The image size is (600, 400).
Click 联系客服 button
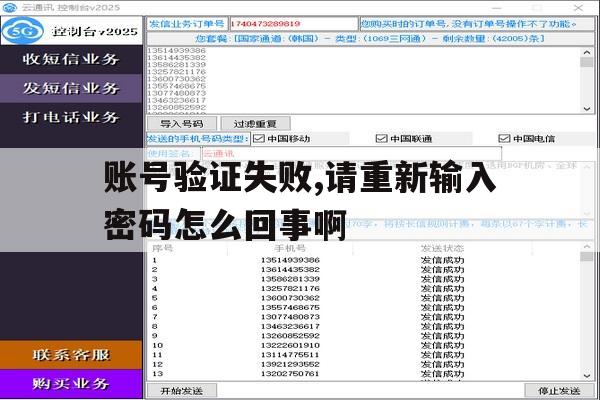click(x=71, y=355)
